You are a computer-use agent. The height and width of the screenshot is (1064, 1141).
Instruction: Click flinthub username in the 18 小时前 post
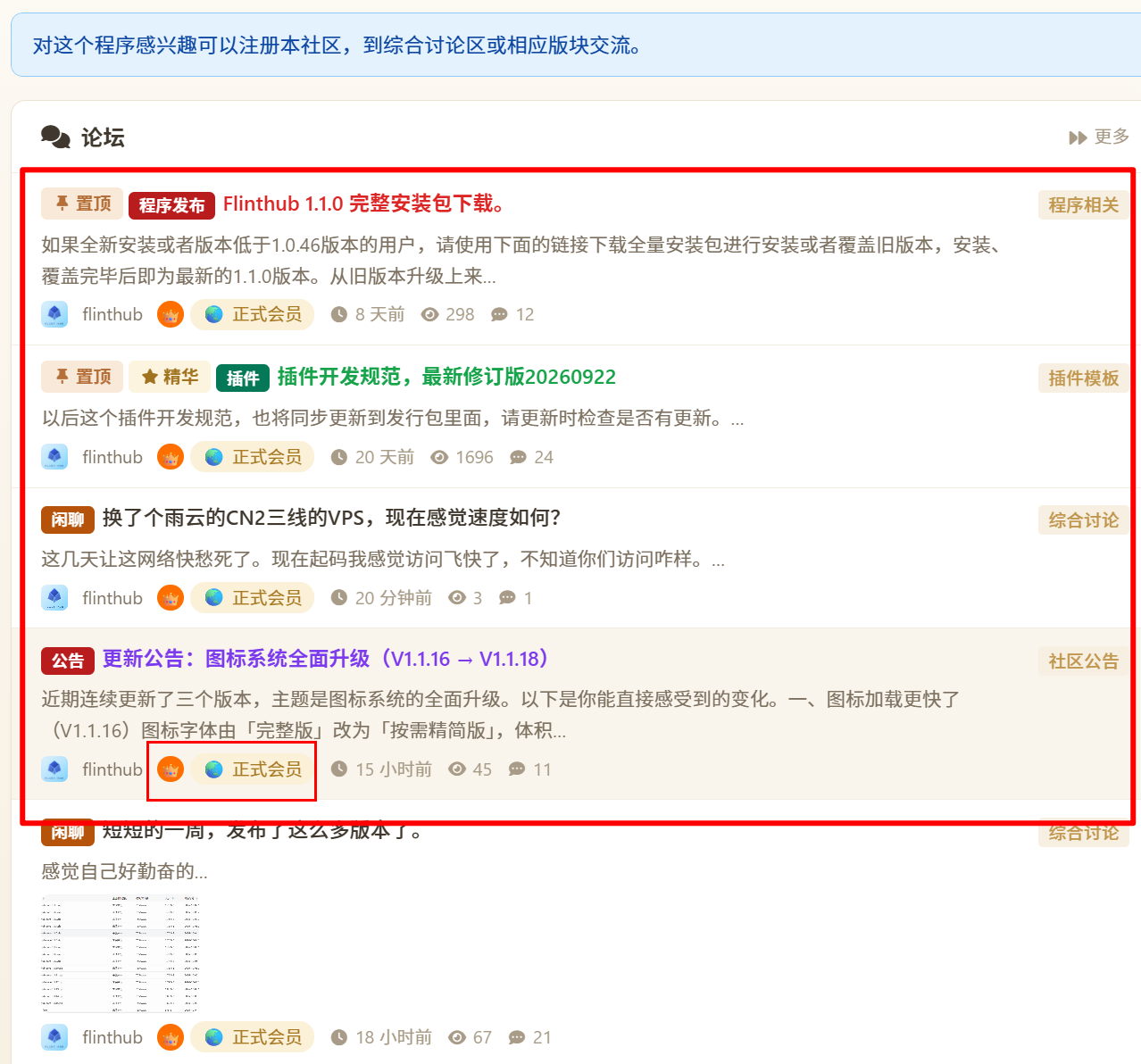pyautogui.click(x=112, y=1037)
